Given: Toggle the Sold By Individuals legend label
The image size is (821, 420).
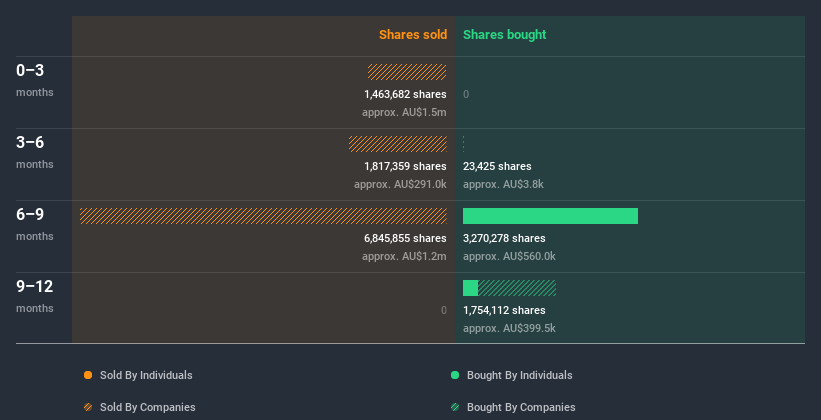Looking at the screenshot, I should (x=146, y=375).
